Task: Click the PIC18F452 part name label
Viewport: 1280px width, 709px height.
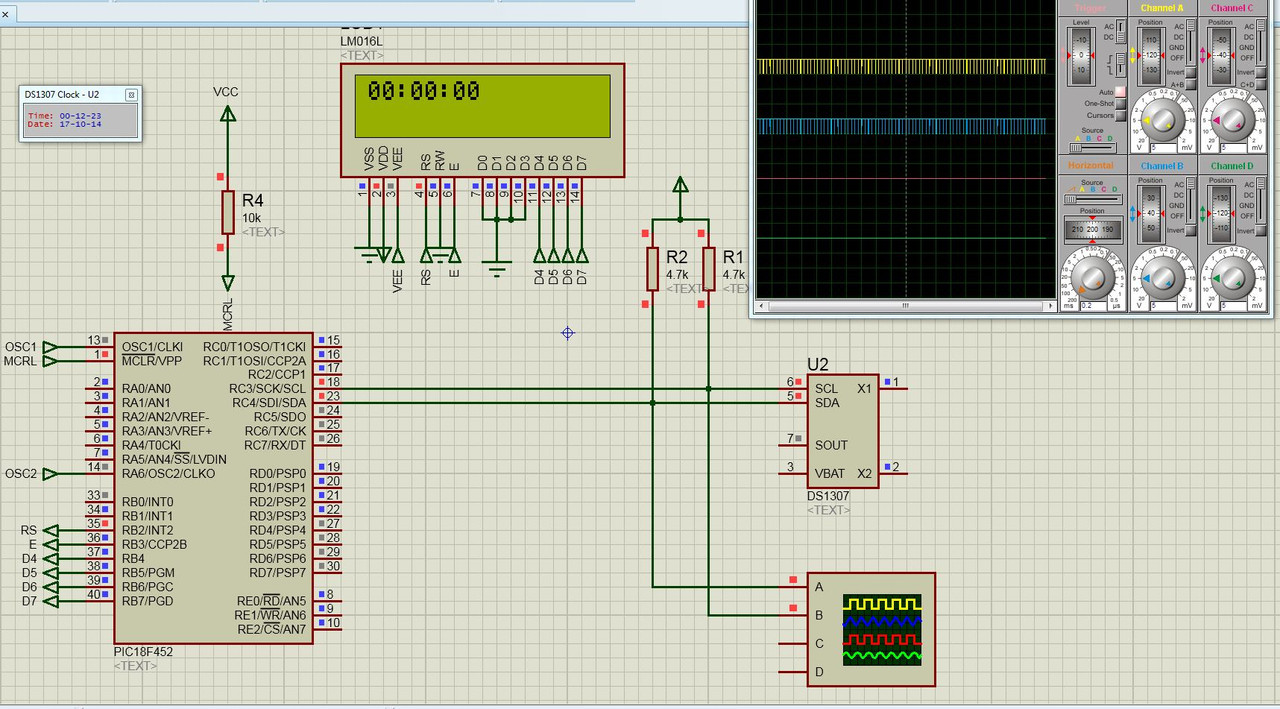Action: (143, 651)
